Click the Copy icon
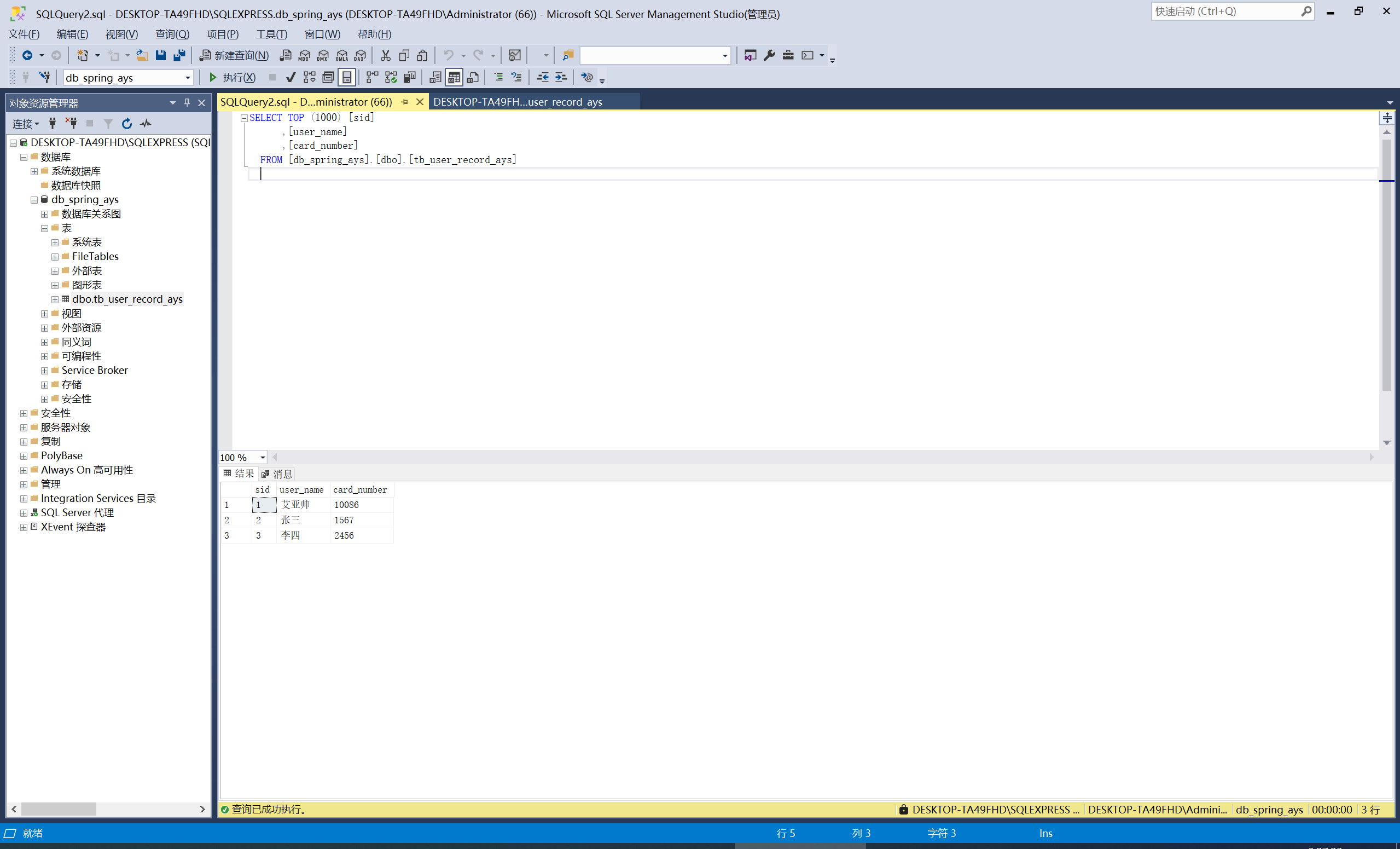 [404, 55]
